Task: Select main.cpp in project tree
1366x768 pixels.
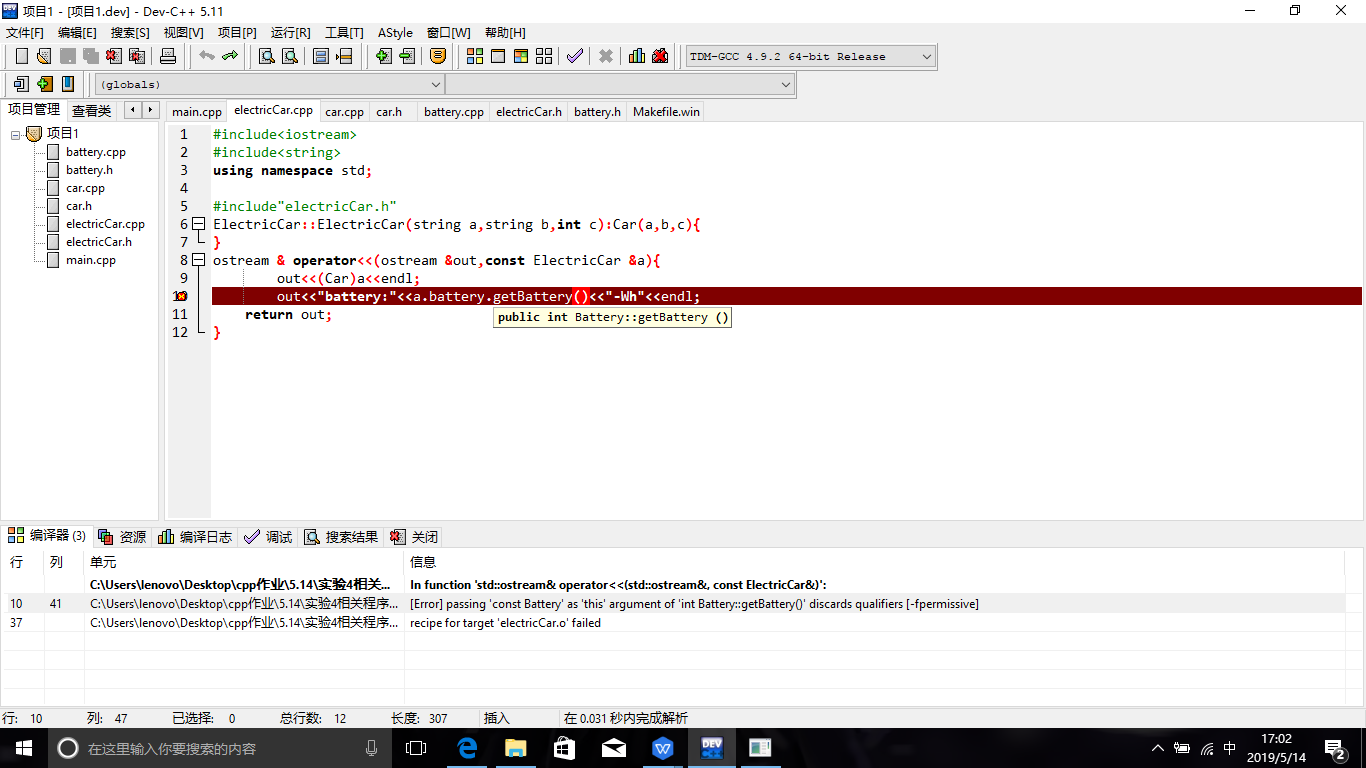Action: (91, 260)
